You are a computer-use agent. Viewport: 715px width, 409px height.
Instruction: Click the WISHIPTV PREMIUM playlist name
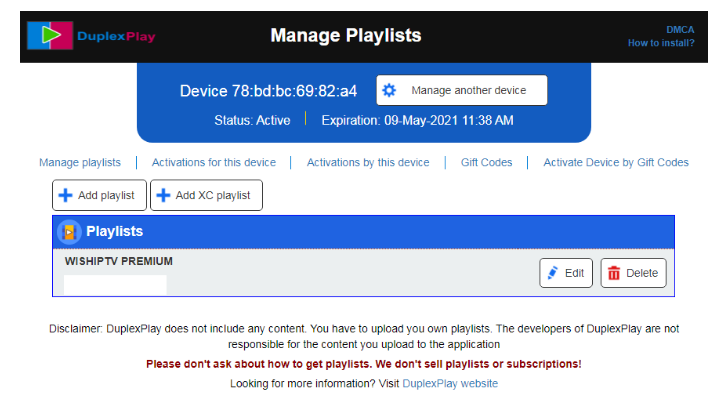pyautogui.click(x=119, y=261)
